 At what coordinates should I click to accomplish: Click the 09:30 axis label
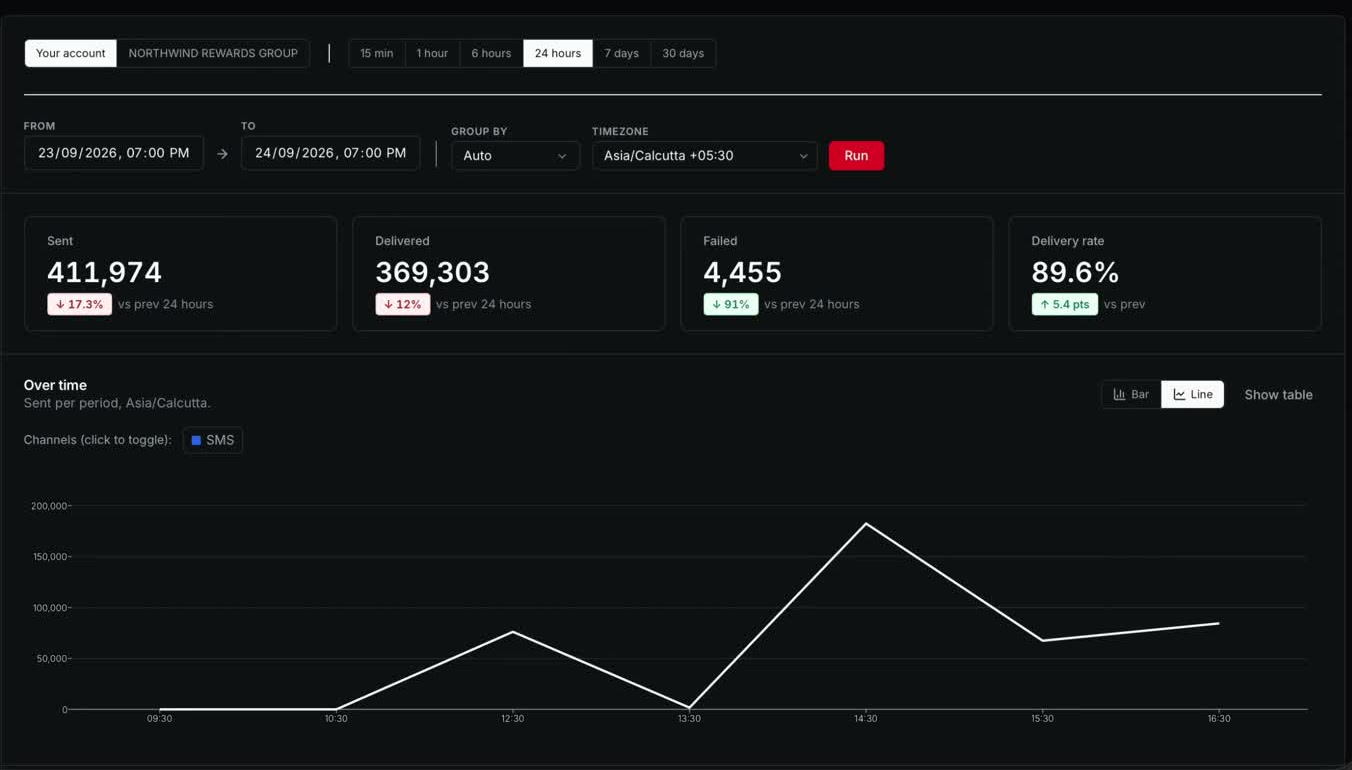coord(160,719)
